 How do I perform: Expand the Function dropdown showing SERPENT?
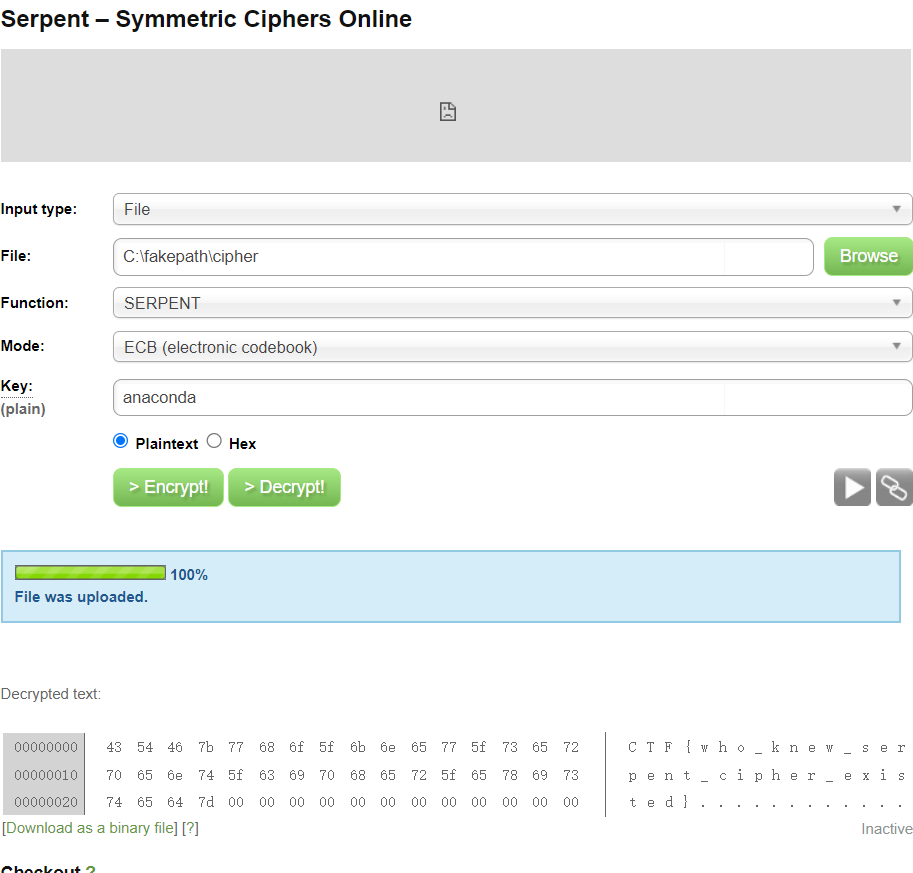(512, 303)
